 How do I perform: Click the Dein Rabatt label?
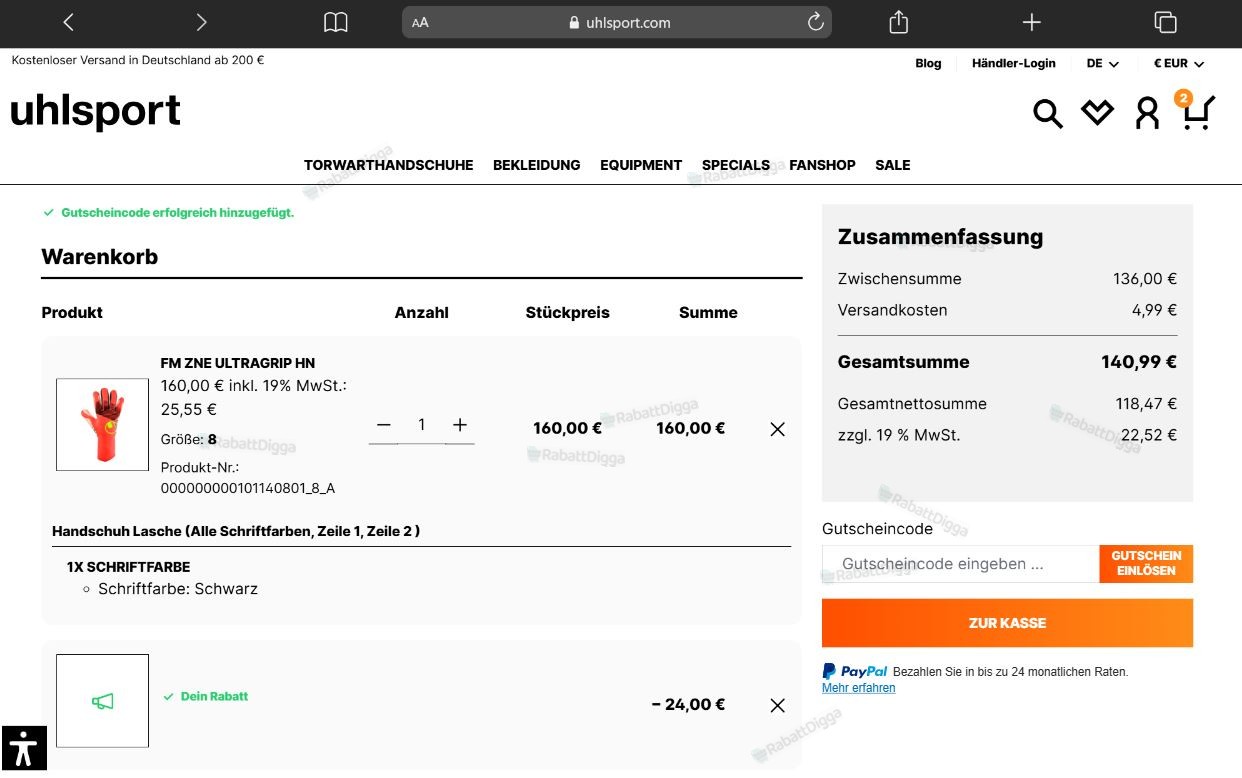tap(214, 696)
